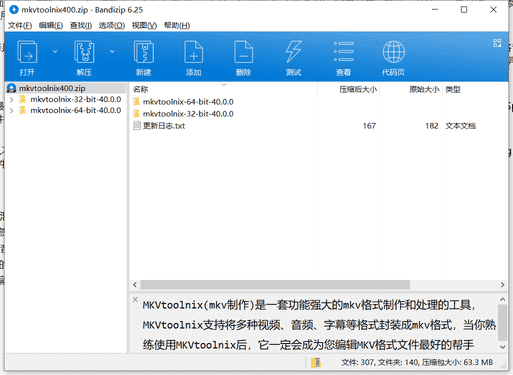
Task: Click the Bandizip logo in title bar
Action: tap(14, 10)
